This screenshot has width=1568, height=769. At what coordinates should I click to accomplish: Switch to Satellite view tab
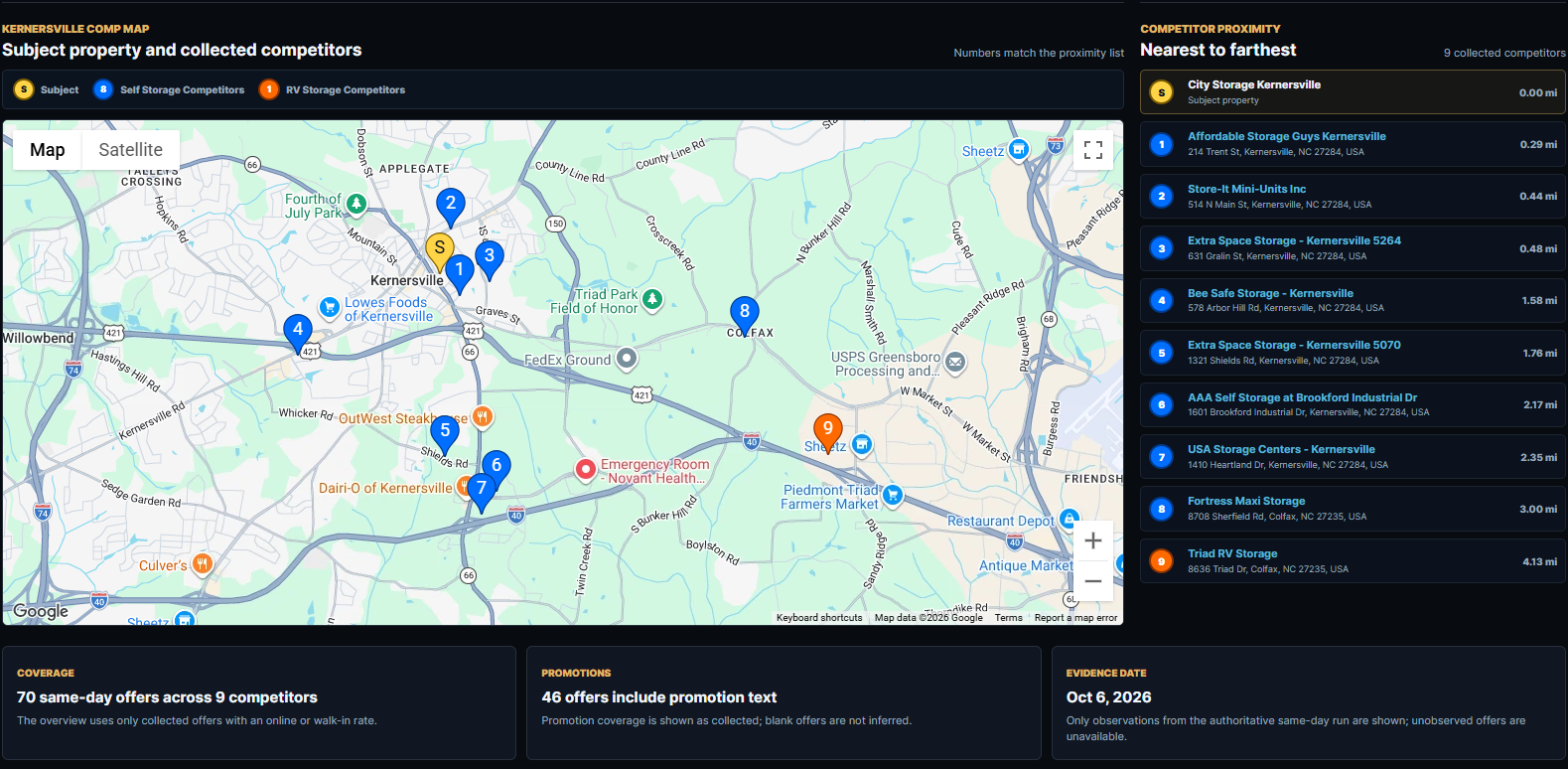point(130,150)
